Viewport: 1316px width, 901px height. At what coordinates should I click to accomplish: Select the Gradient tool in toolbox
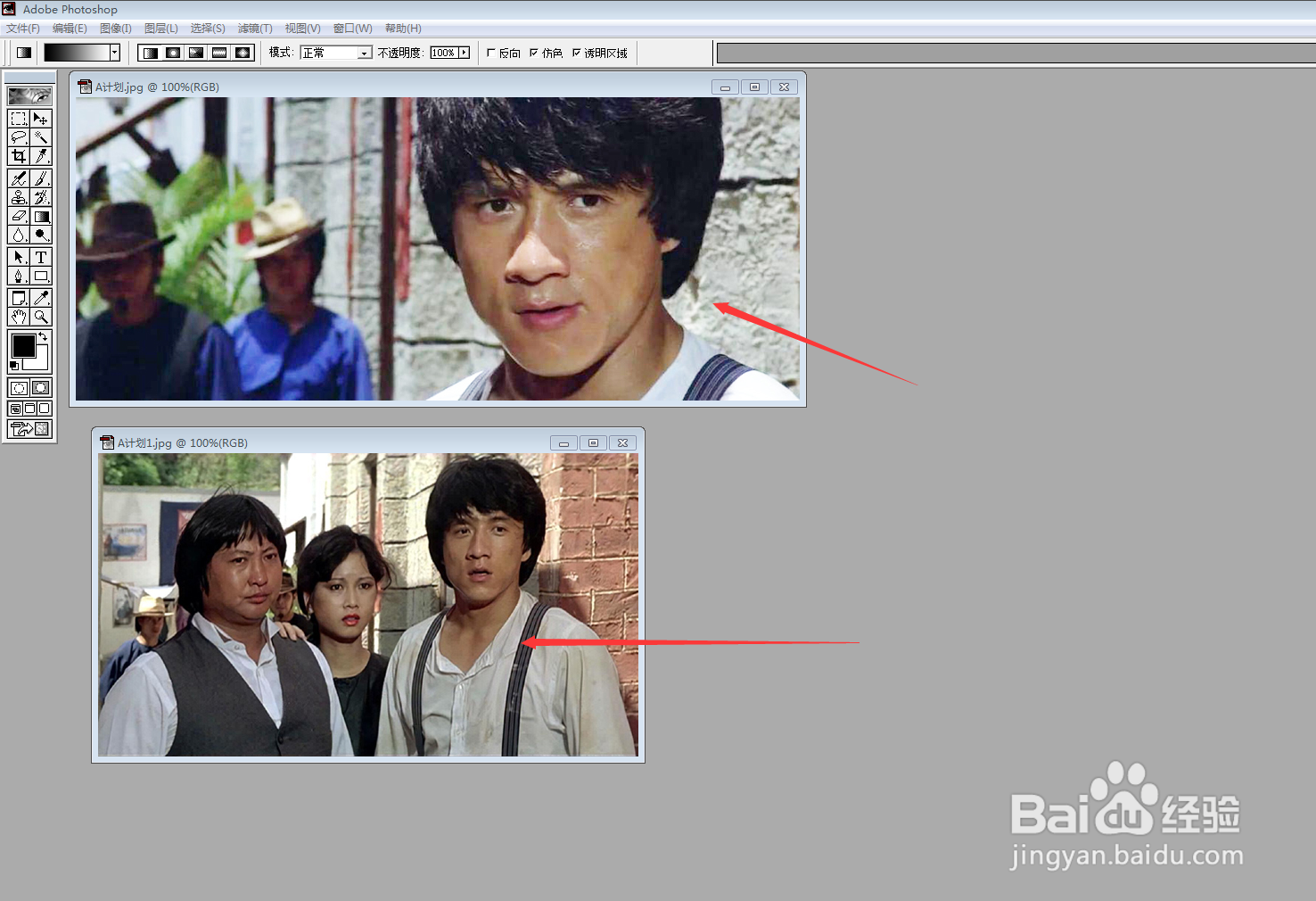pyautogui.click(x=41, y=216)
